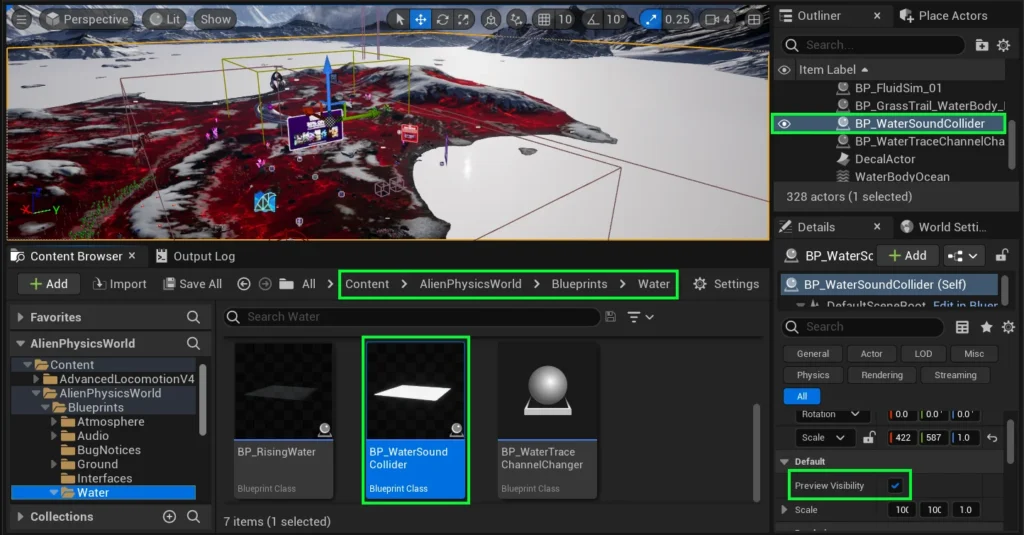Click the Save All button
The image size is (1024, 535).
[191, 284]
